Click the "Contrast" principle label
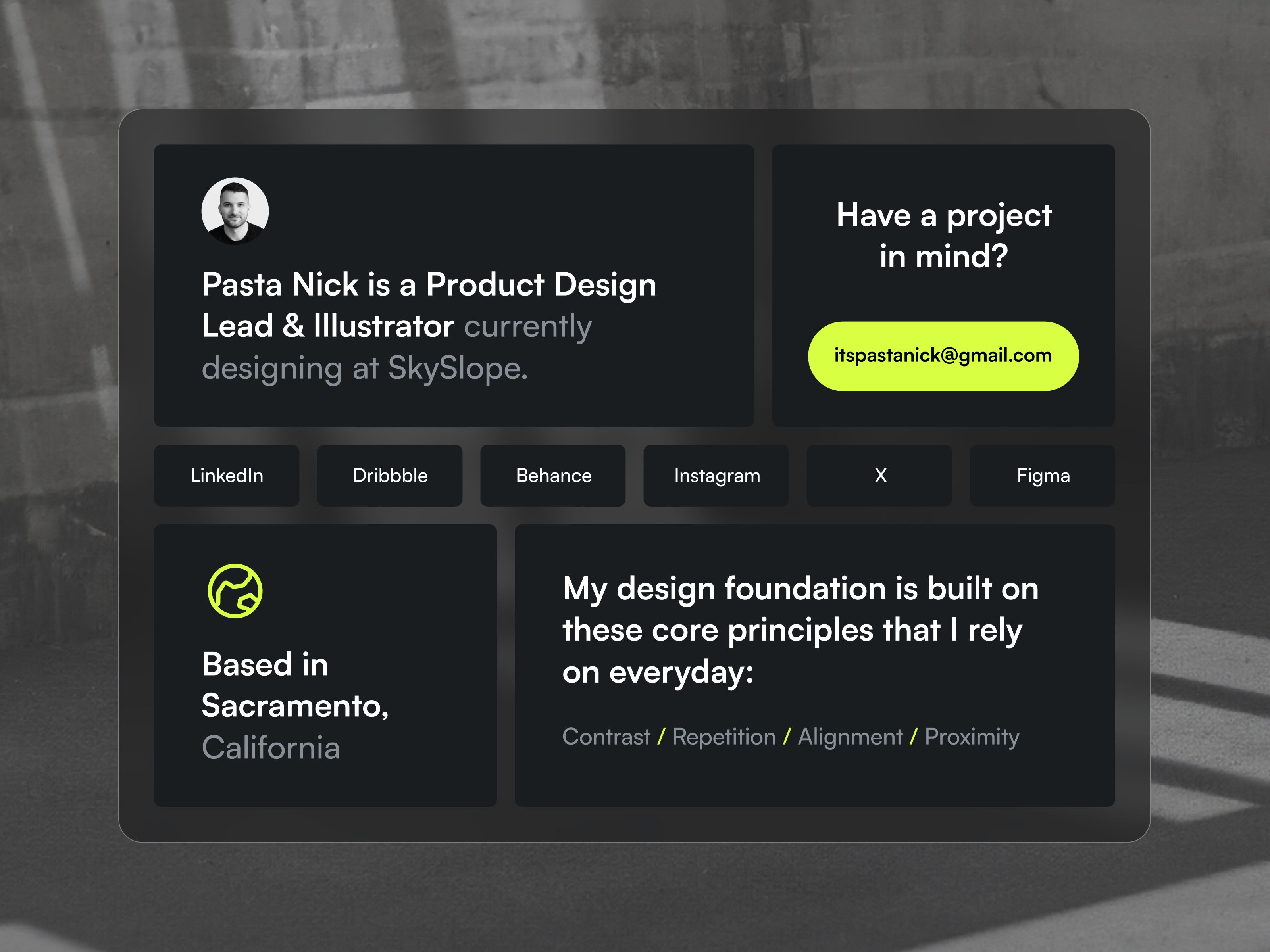The height and width of the screenshot is (952, 1270). point(606,737)
